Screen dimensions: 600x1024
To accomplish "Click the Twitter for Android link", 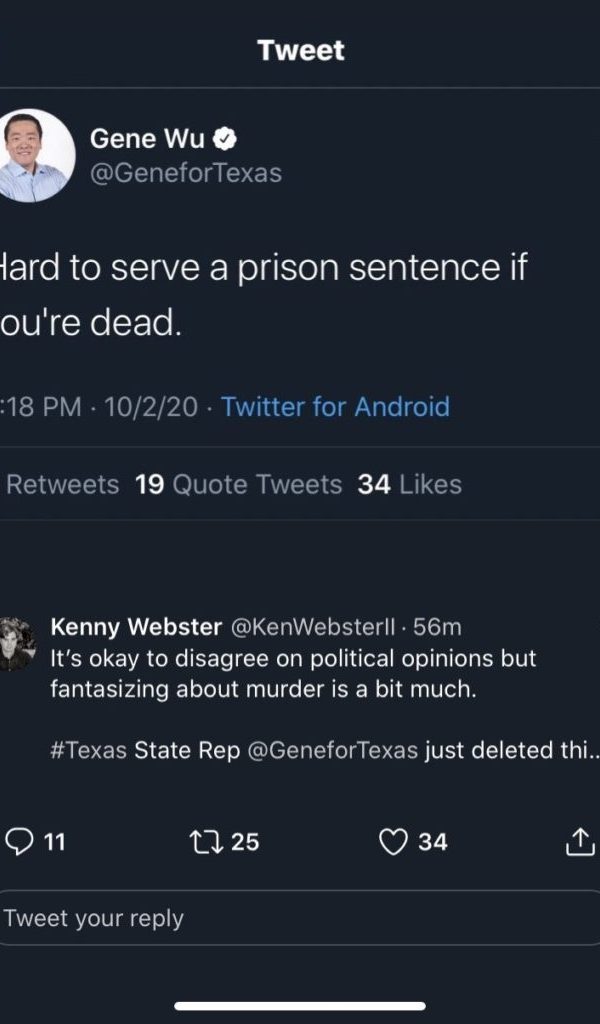I will [x=335, y=407].
